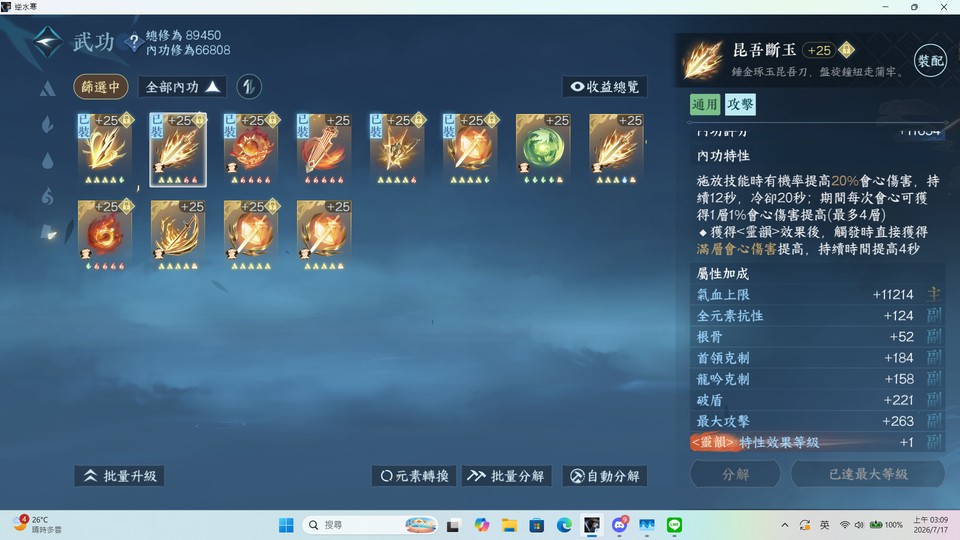Click the 氣血上限 attribute row
This screenshot has width=960, height=540.
coord(817,294)
